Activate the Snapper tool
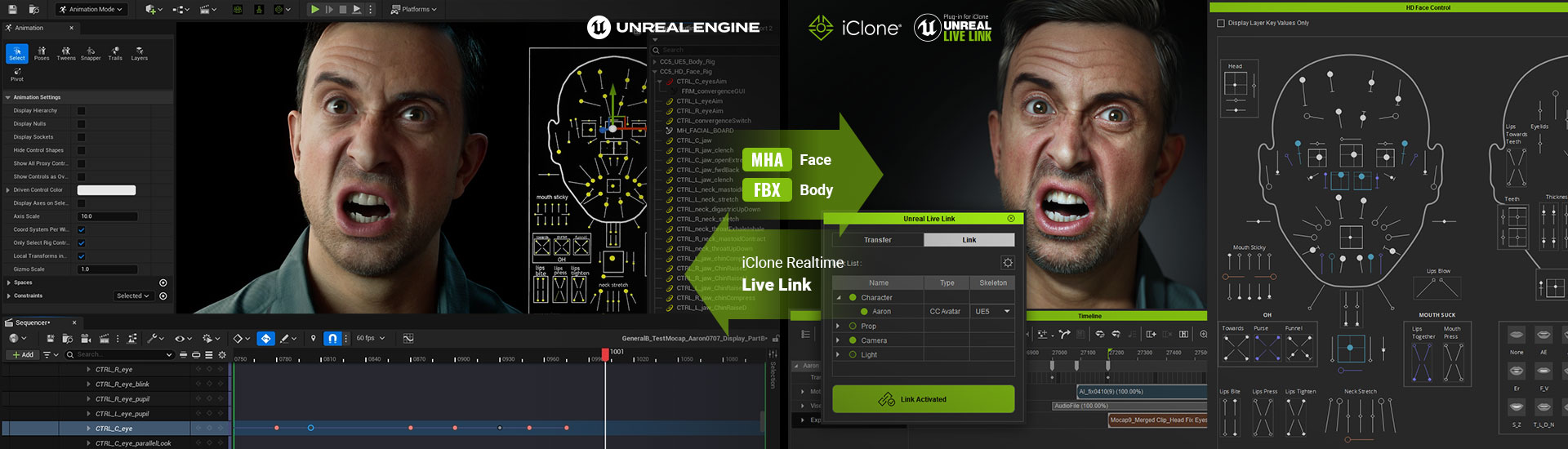 pyautogui.click(x=91, y=53)
